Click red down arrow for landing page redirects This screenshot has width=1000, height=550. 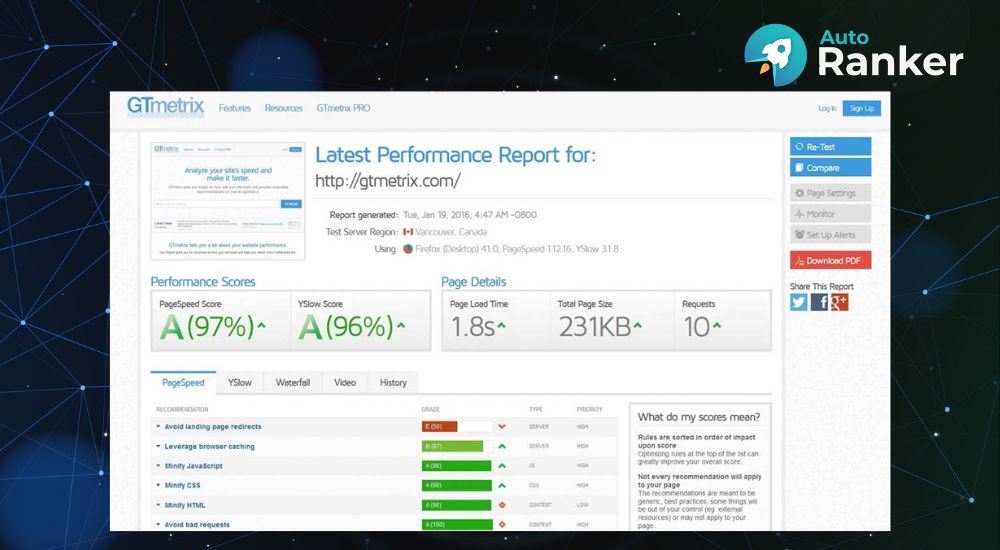tap(502, 427)
